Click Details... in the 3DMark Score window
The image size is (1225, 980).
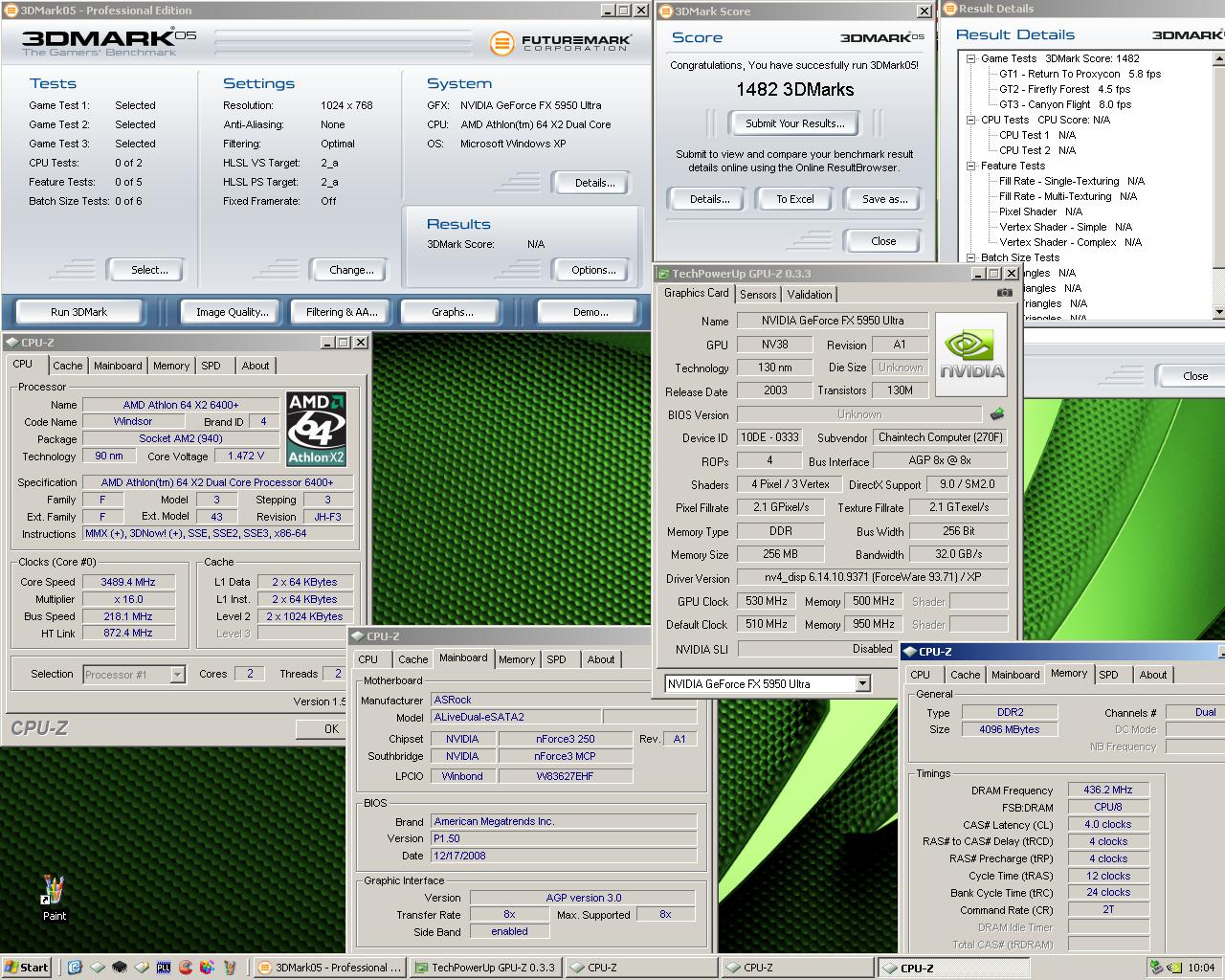point(709,199)
